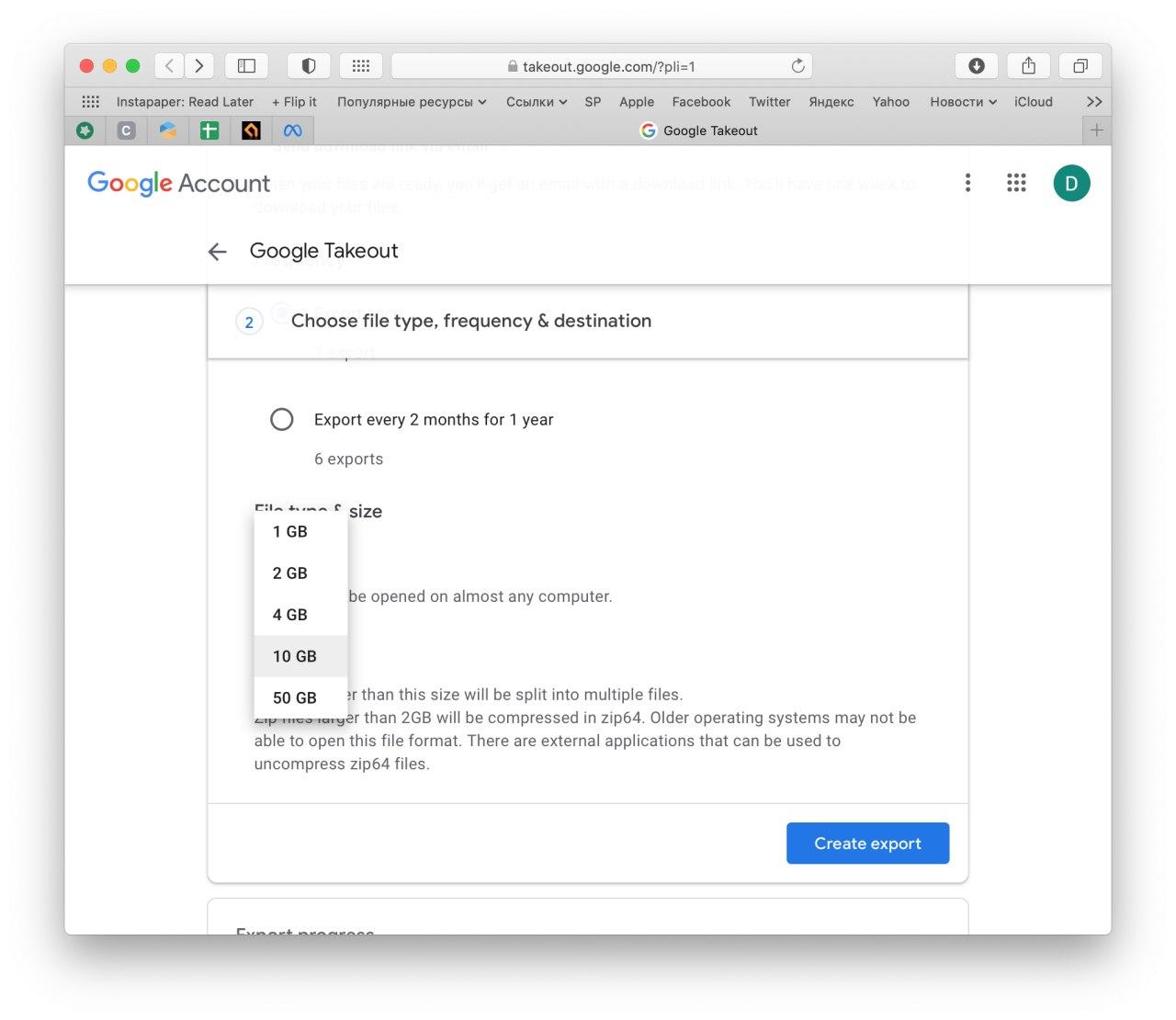Open the green circular pinned tab
This screenshot has height=1020, width=1176.
coord(85,130)
